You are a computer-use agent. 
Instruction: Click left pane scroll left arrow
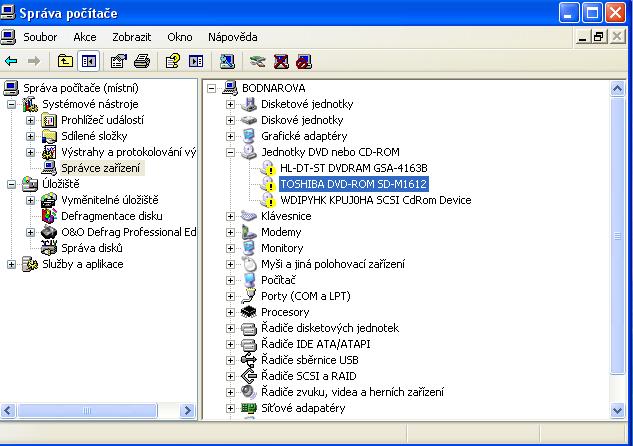pos(8,410)
